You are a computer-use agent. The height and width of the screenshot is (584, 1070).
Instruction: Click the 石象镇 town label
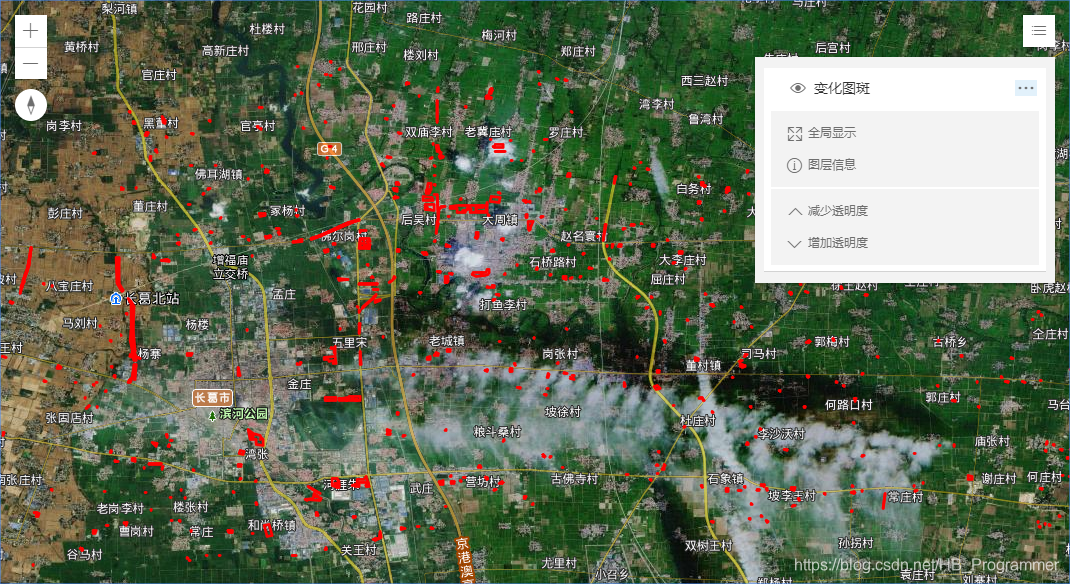point(725,478)
